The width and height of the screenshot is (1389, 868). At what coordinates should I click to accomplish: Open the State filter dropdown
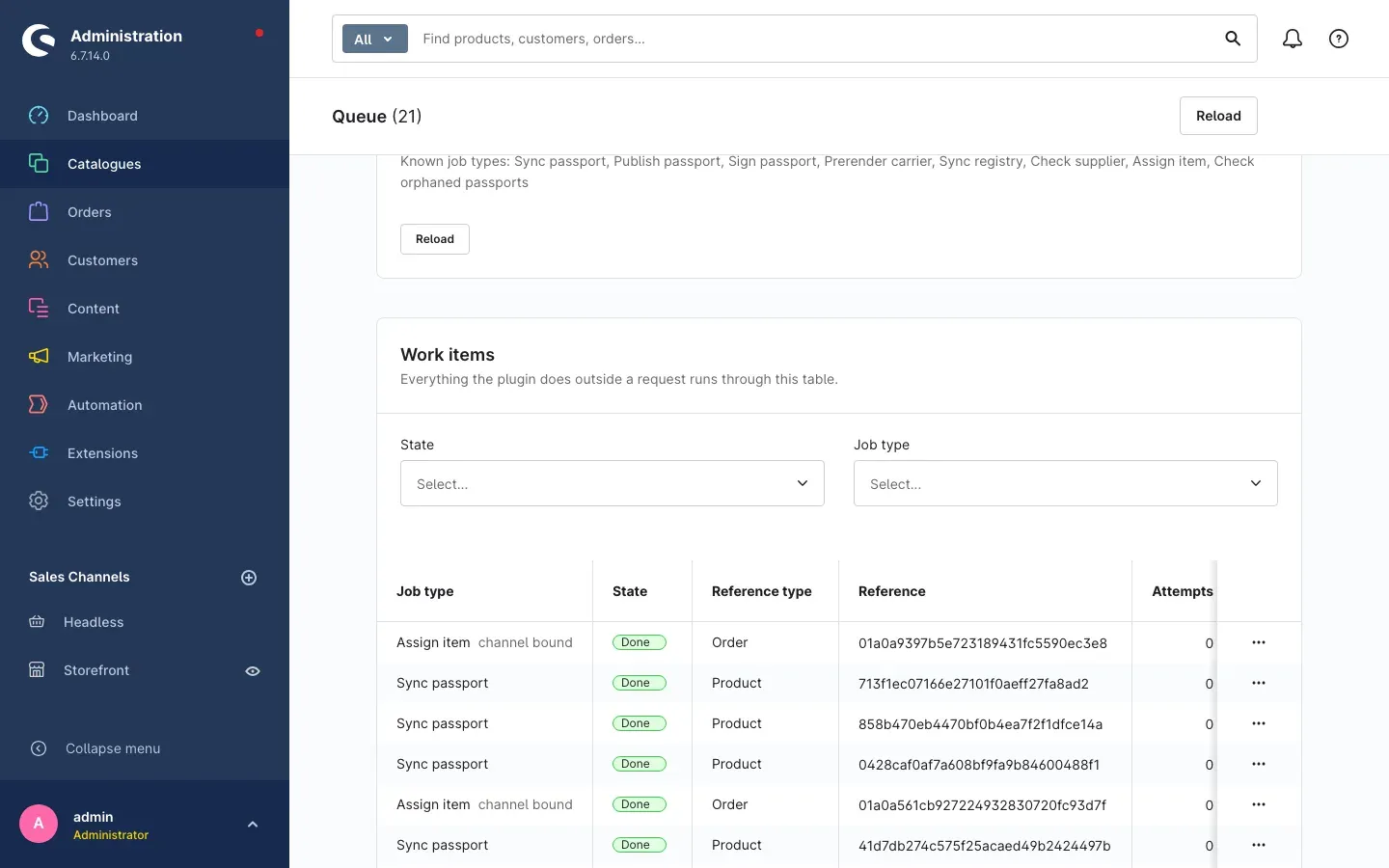613,483
